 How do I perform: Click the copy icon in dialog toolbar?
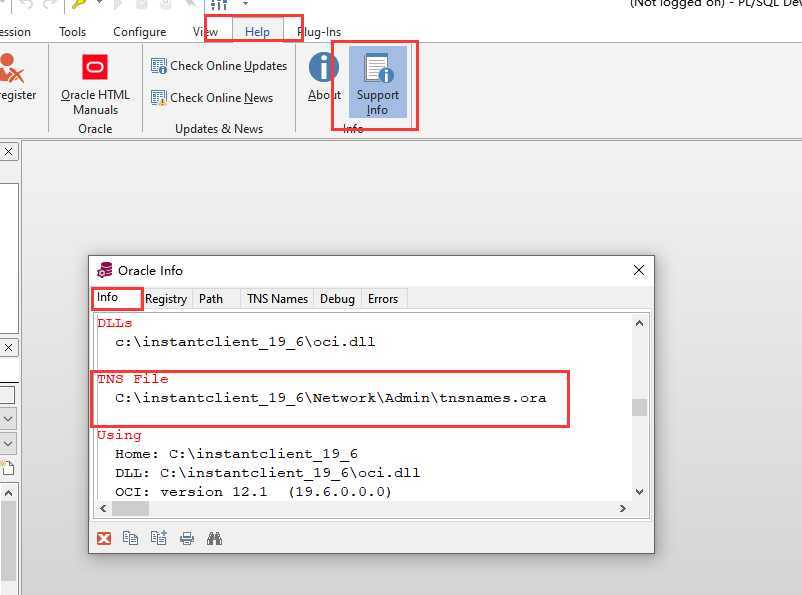(x=130, y=538)
